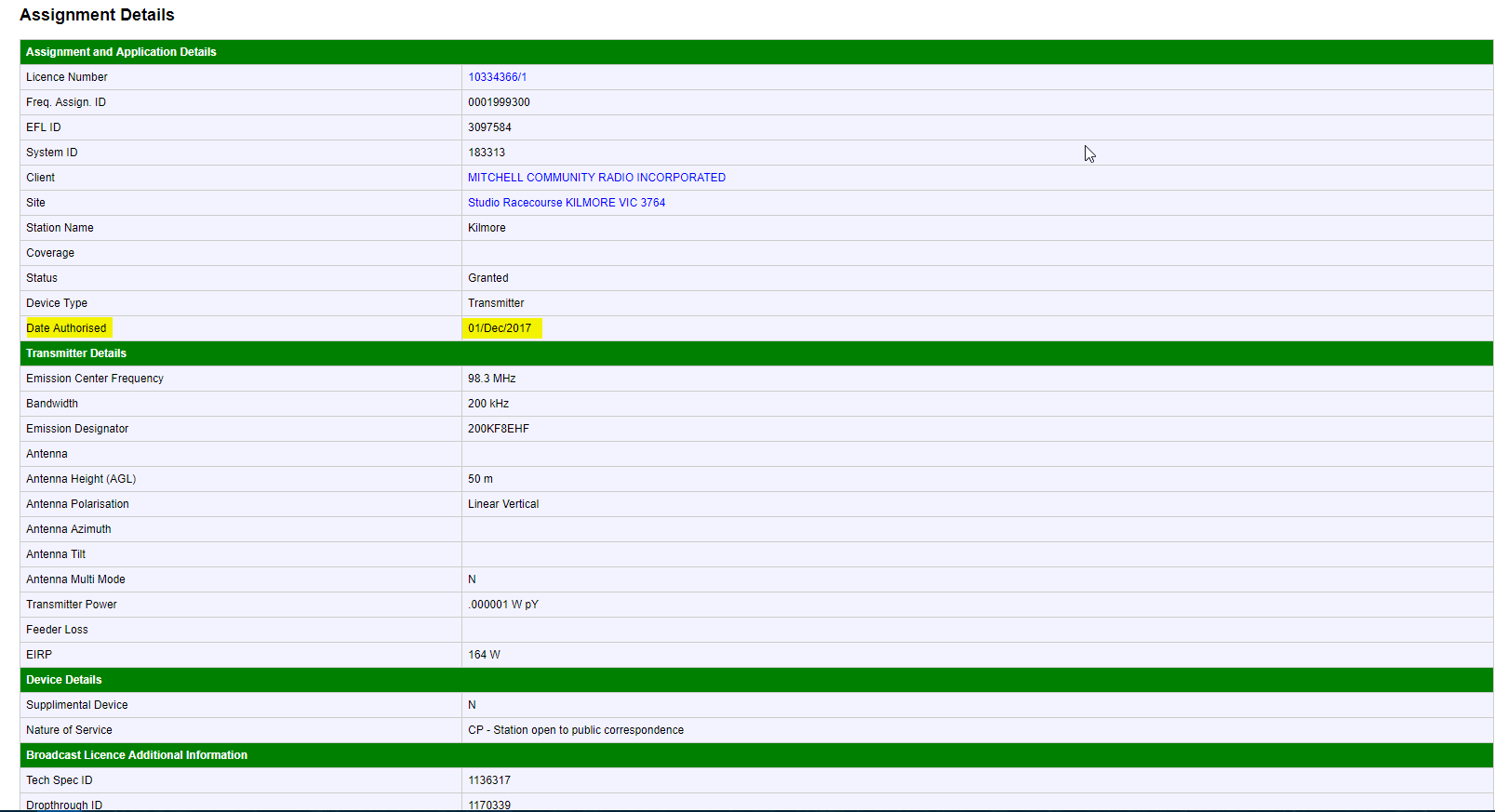The height and width of the screenshot is (812, 1495).
Task: Open Mitchell Community Radio Incorporated client link
Action: (x=596, y=178)
